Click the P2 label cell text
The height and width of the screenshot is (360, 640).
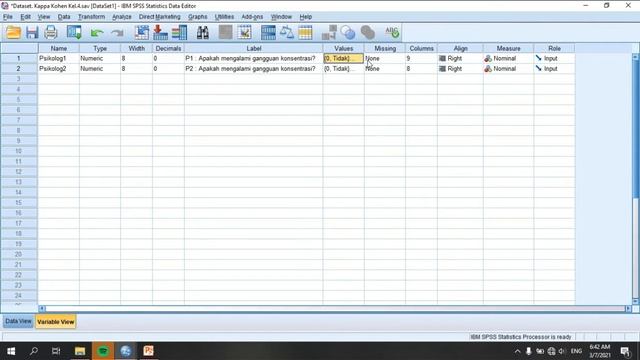pos(250,69)
